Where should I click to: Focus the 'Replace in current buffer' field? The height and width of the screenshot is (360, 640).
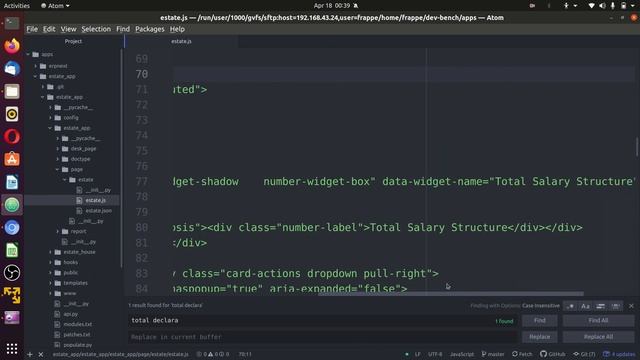coord(322,337)
